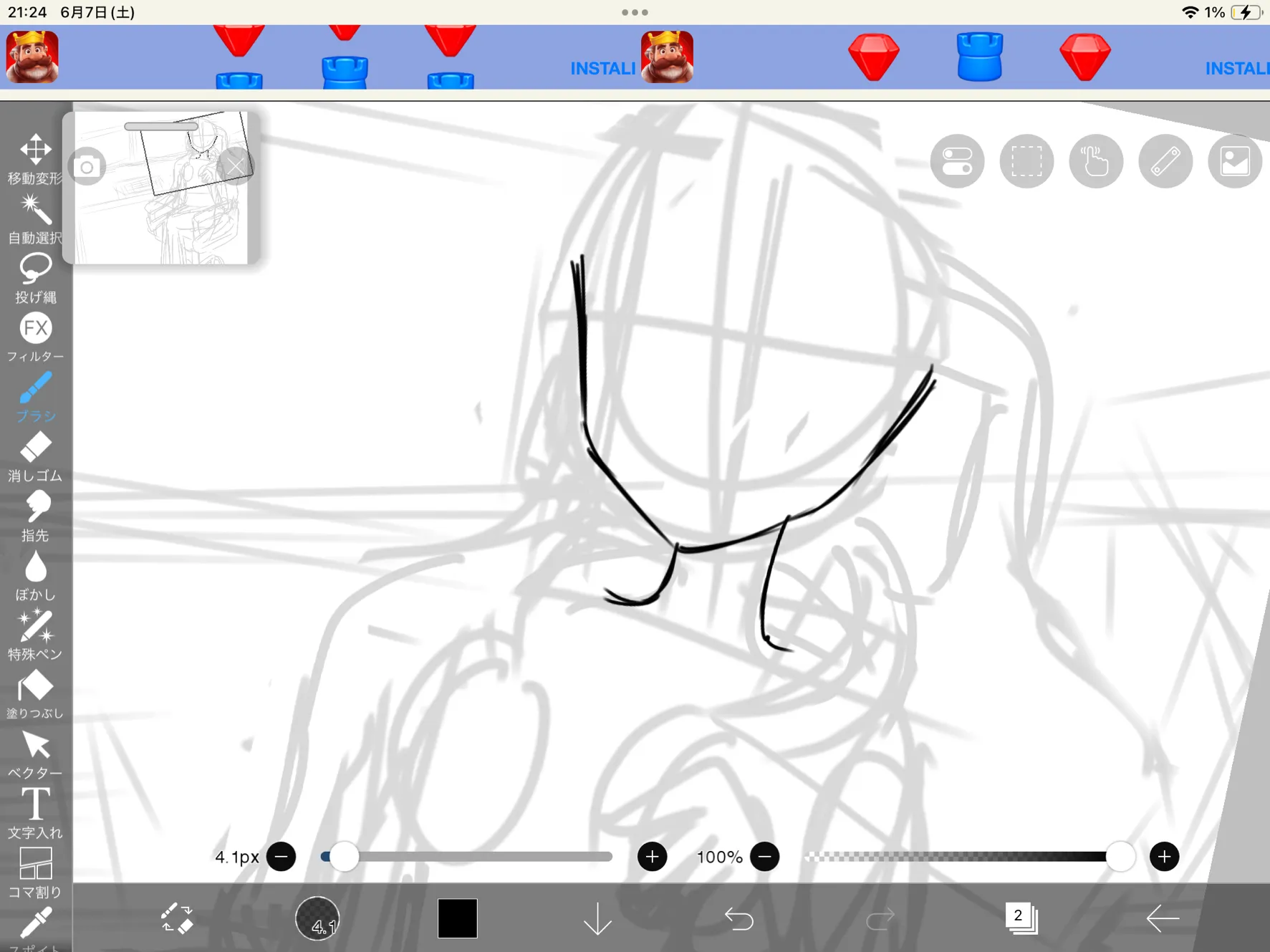Decrease opacity with minus button
The image size is (1270, 952).
point(764,857)
